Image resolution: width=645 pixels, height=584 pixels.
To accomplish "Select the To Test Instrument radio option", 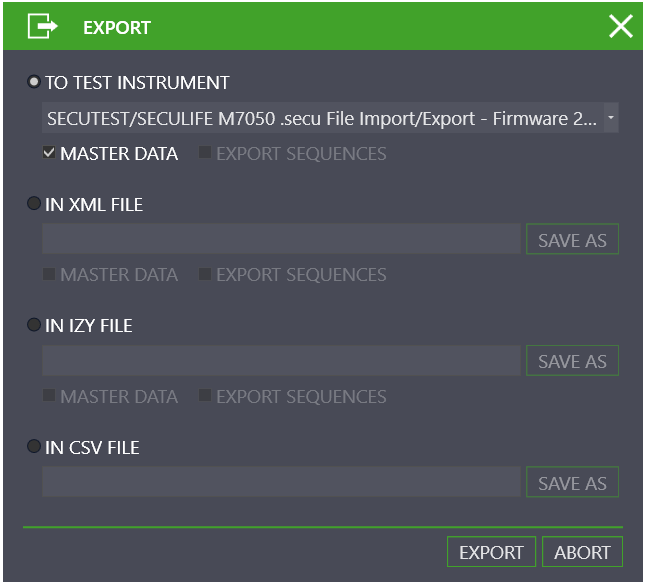I will point(34,82).
